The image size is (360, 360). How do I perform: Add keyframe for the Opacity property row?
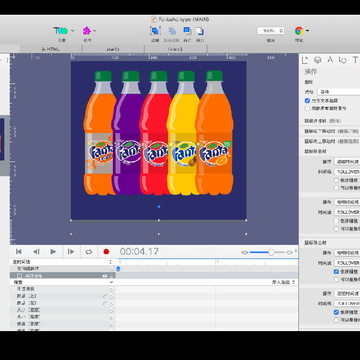click(111, 289)
